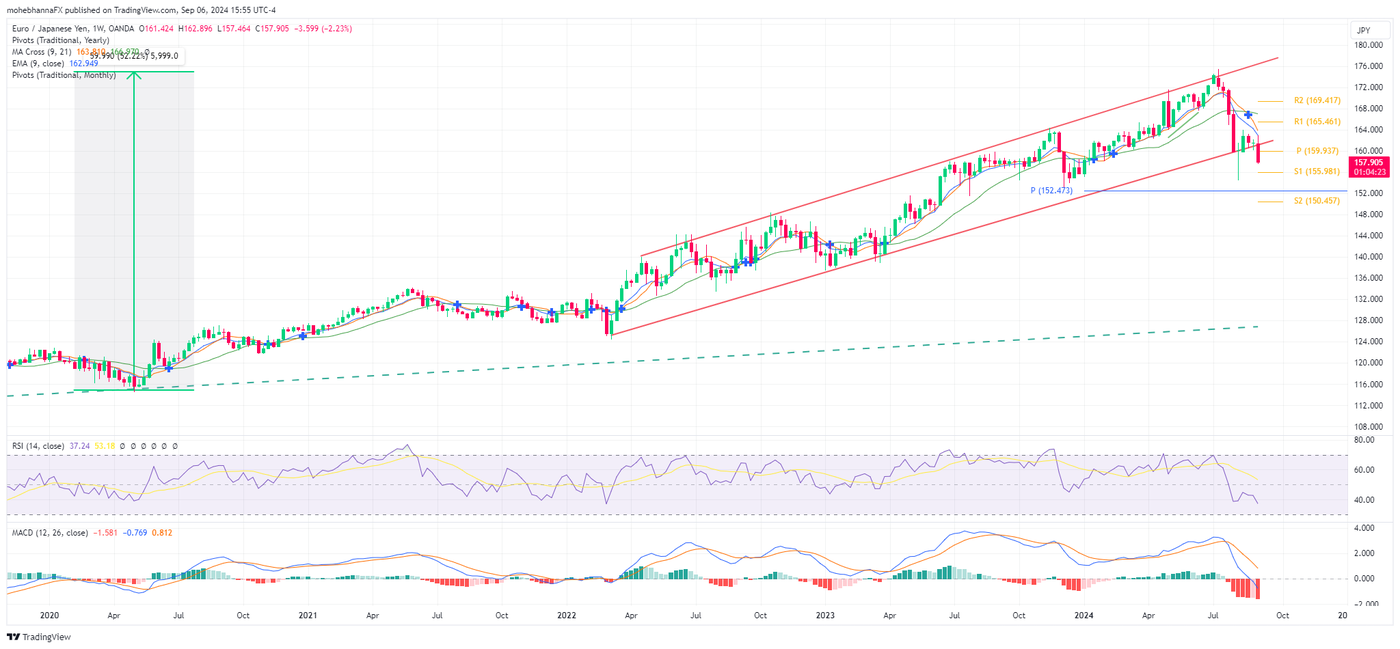Image resolution: width=1400 pixels, height=649 pixels.
Task: Click the JPY label above the price scale
Action: pos(1362,32)
